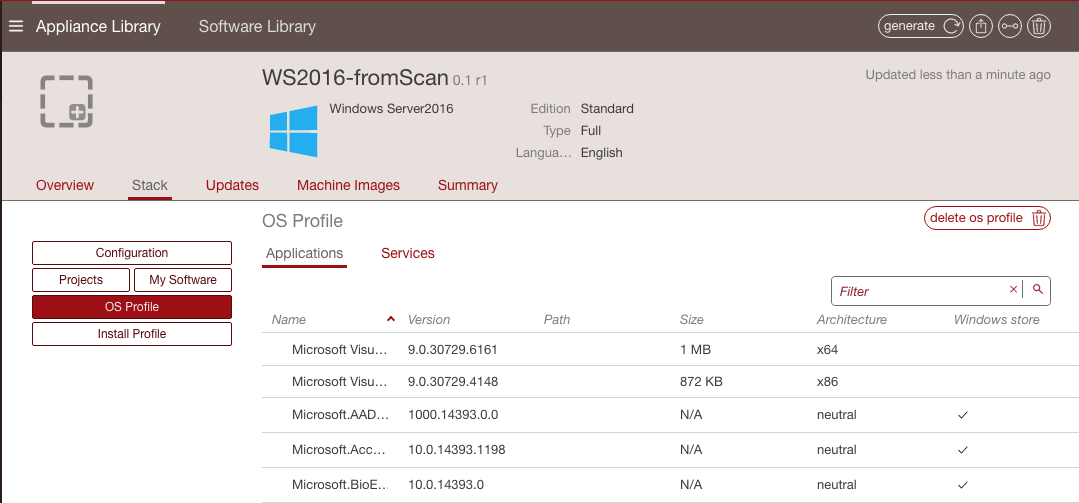The image size is (1079, 503).
Task: Select the Microsoft.BioE... row name
Action: click(340, 484)
